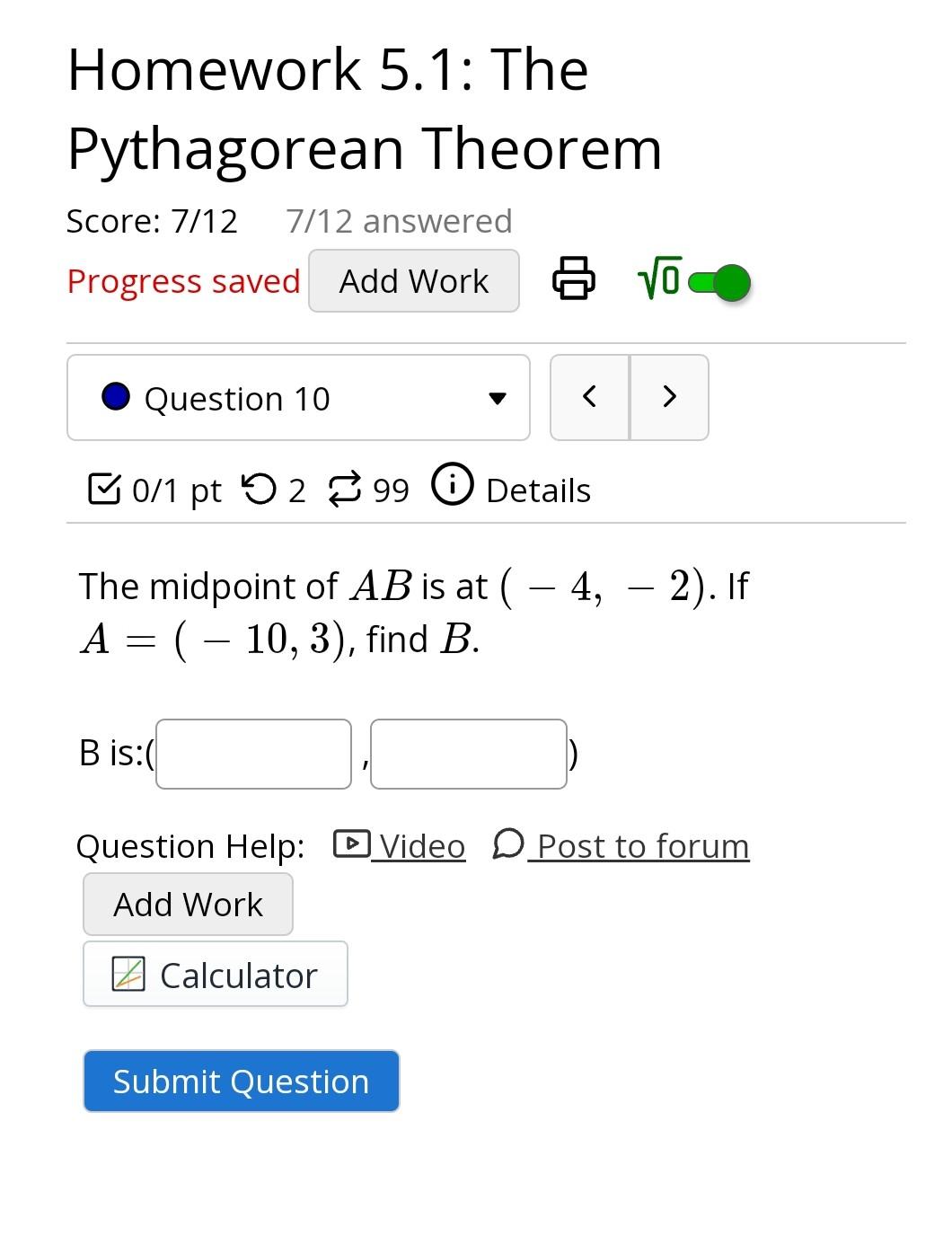Advance to next question with right chevron
This screenshot has width=952, height=1245.
click(668, 396)
